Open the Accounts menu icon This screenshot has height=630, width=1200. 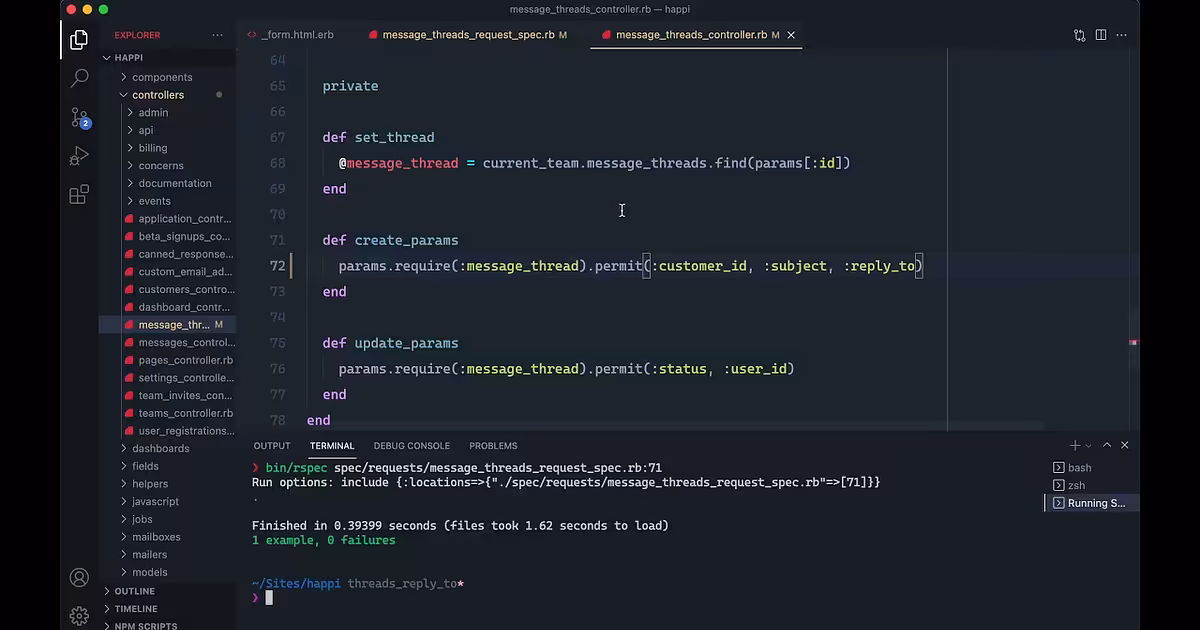[79, 577]
